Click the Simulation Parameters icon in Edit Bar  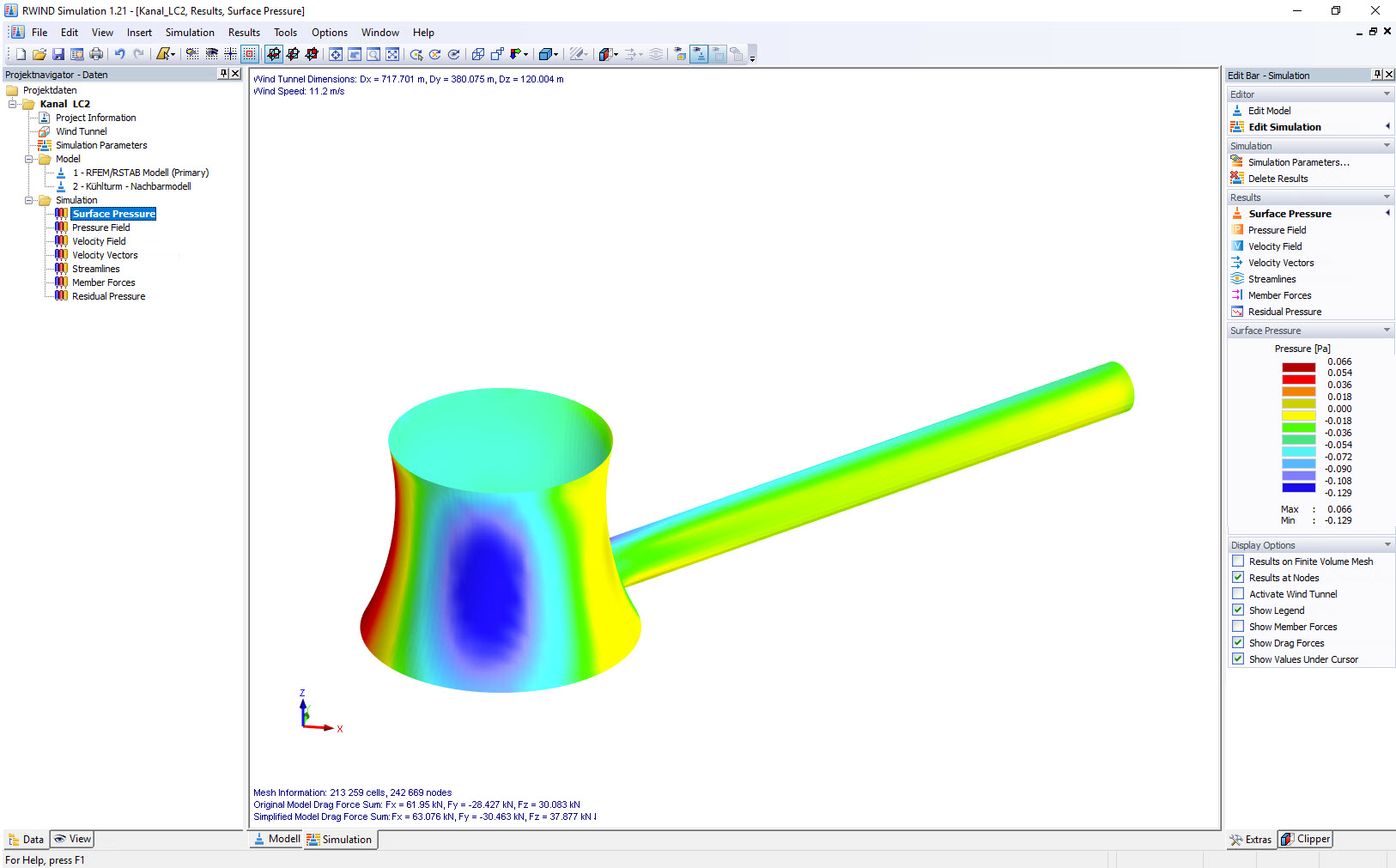click(1237, 162)
